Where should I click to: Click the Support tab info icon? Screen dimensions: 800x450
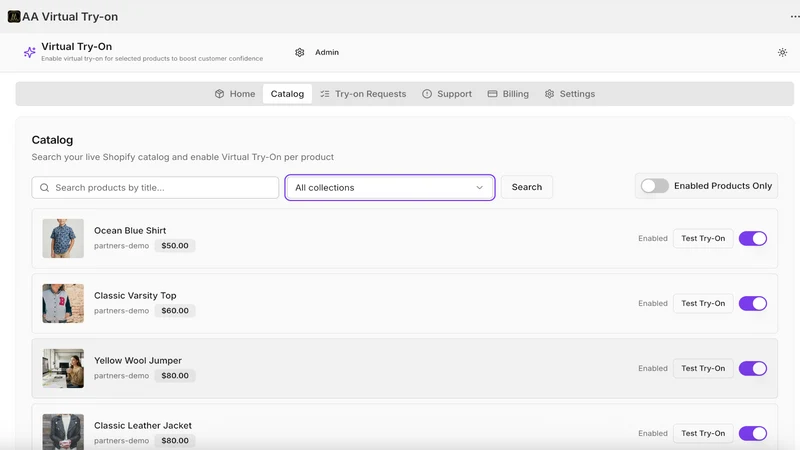pos(427,94)
